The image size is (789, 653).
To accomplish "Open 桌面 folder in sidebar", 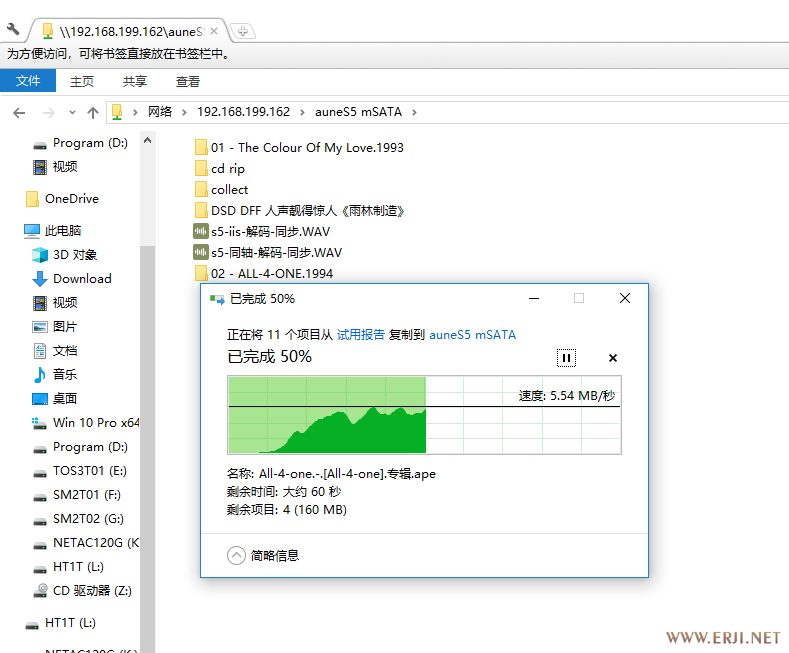I will 55,398.
